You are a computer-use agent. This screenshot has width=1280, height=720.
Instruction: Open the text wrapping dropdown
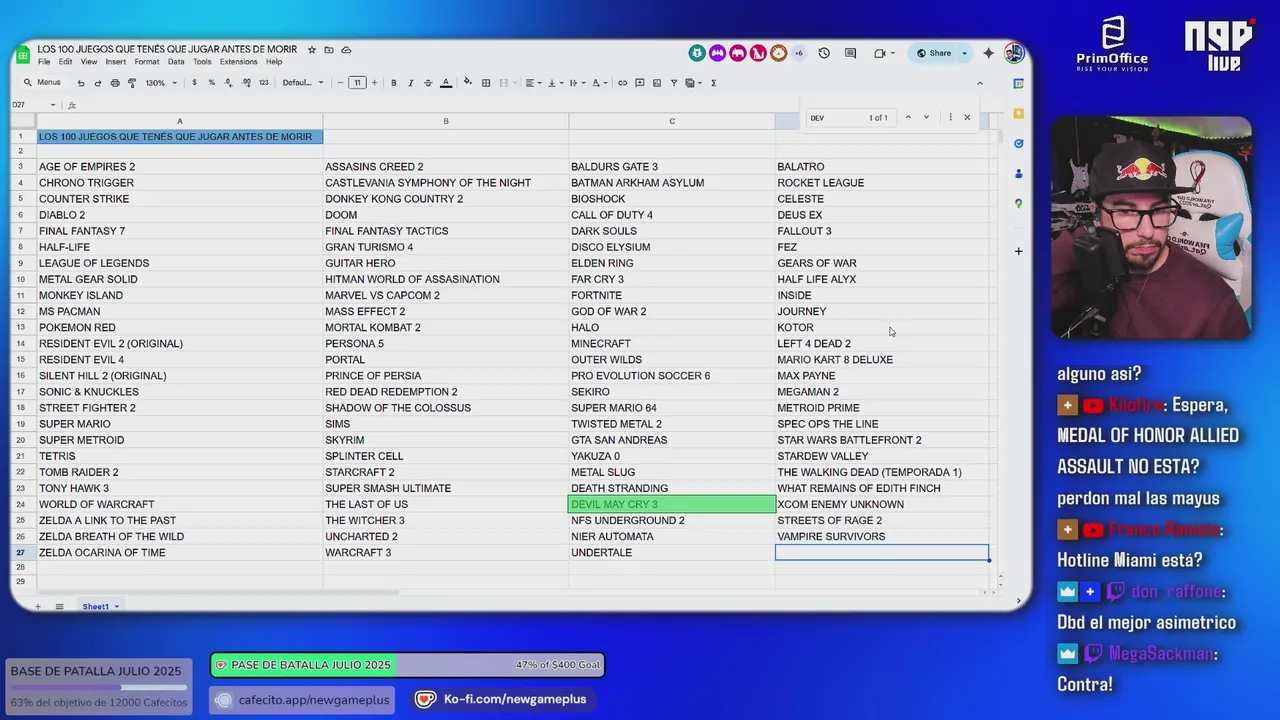click(576, 83)
